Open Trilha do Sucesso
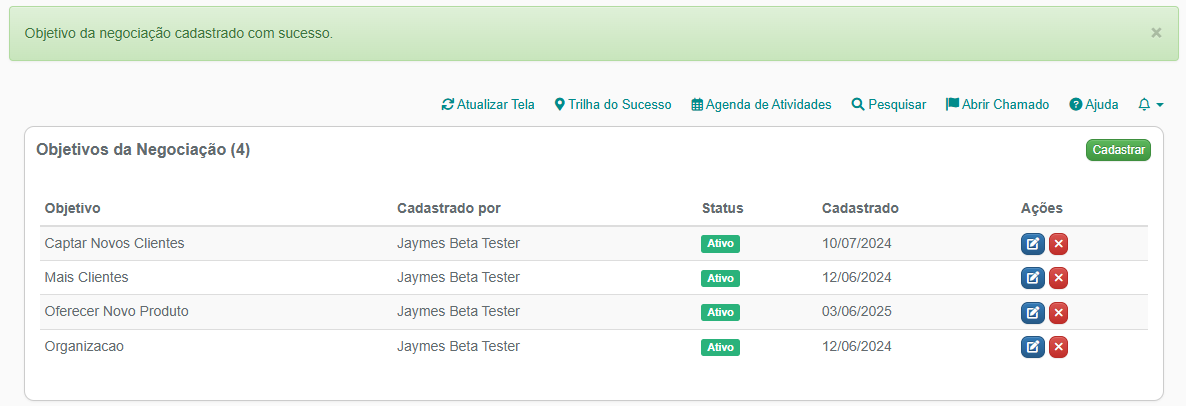Image resolution: width=1186 pixels, height=406 pixels. [x=613, y=104]
